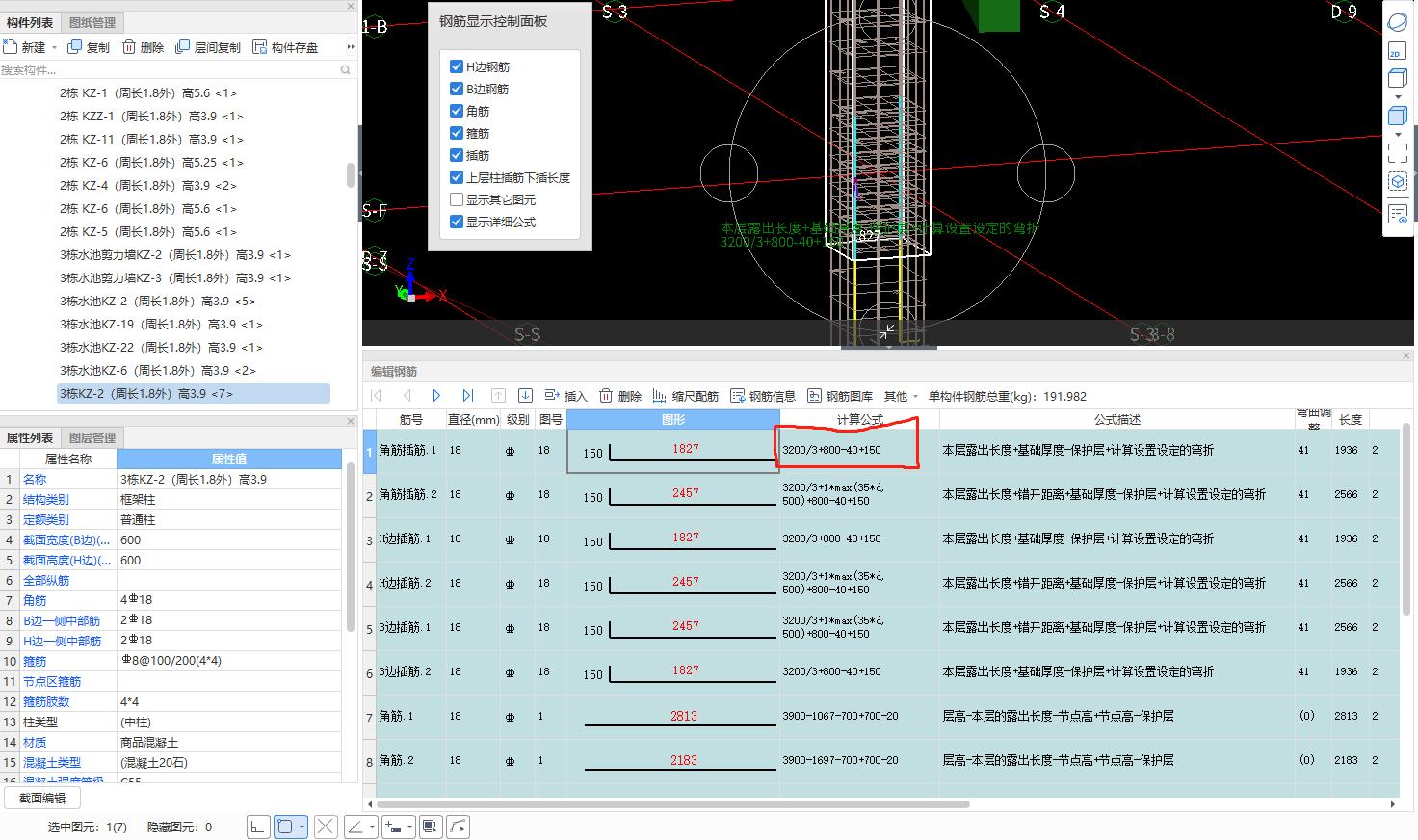Click the dashed-box cube selection icon

point(1398,182)
